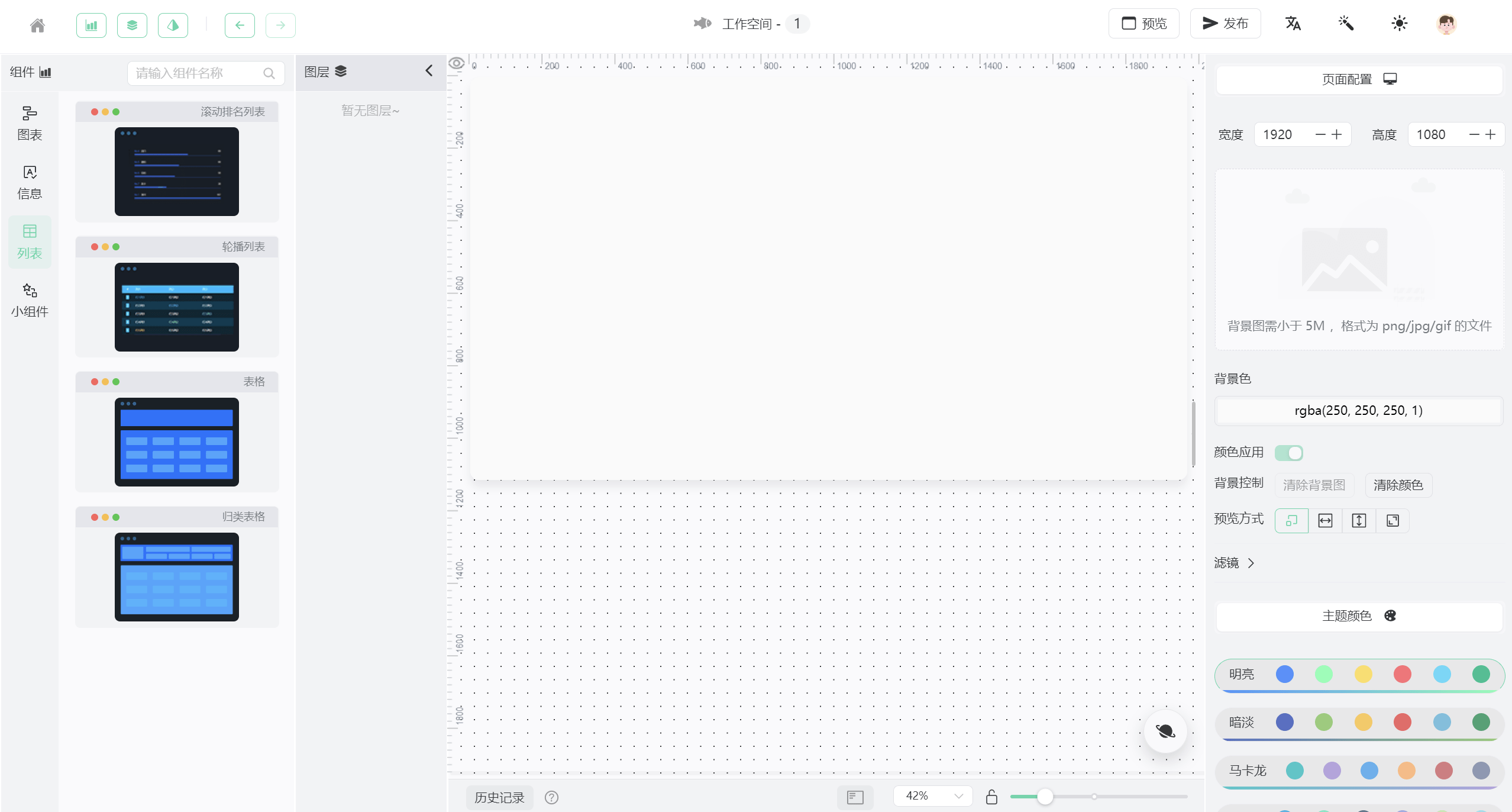
Task: Toggle the chart components panel button
Action: pos(91,25)
